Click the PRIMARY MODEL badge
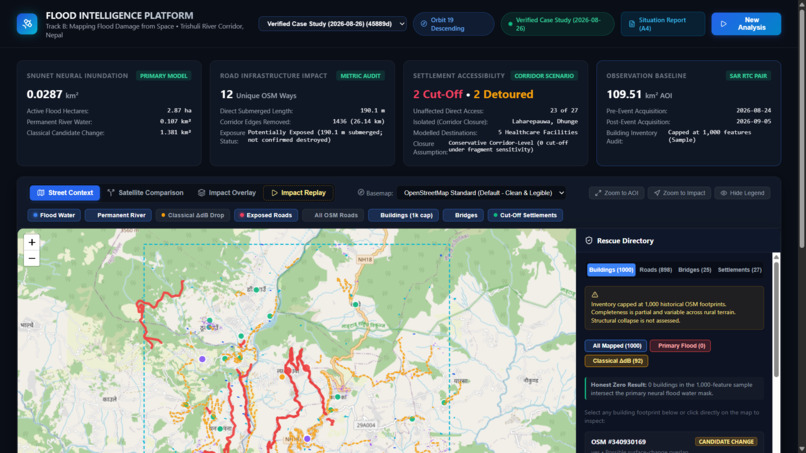Viewport: 806px width, 453px height. (163, 76)
